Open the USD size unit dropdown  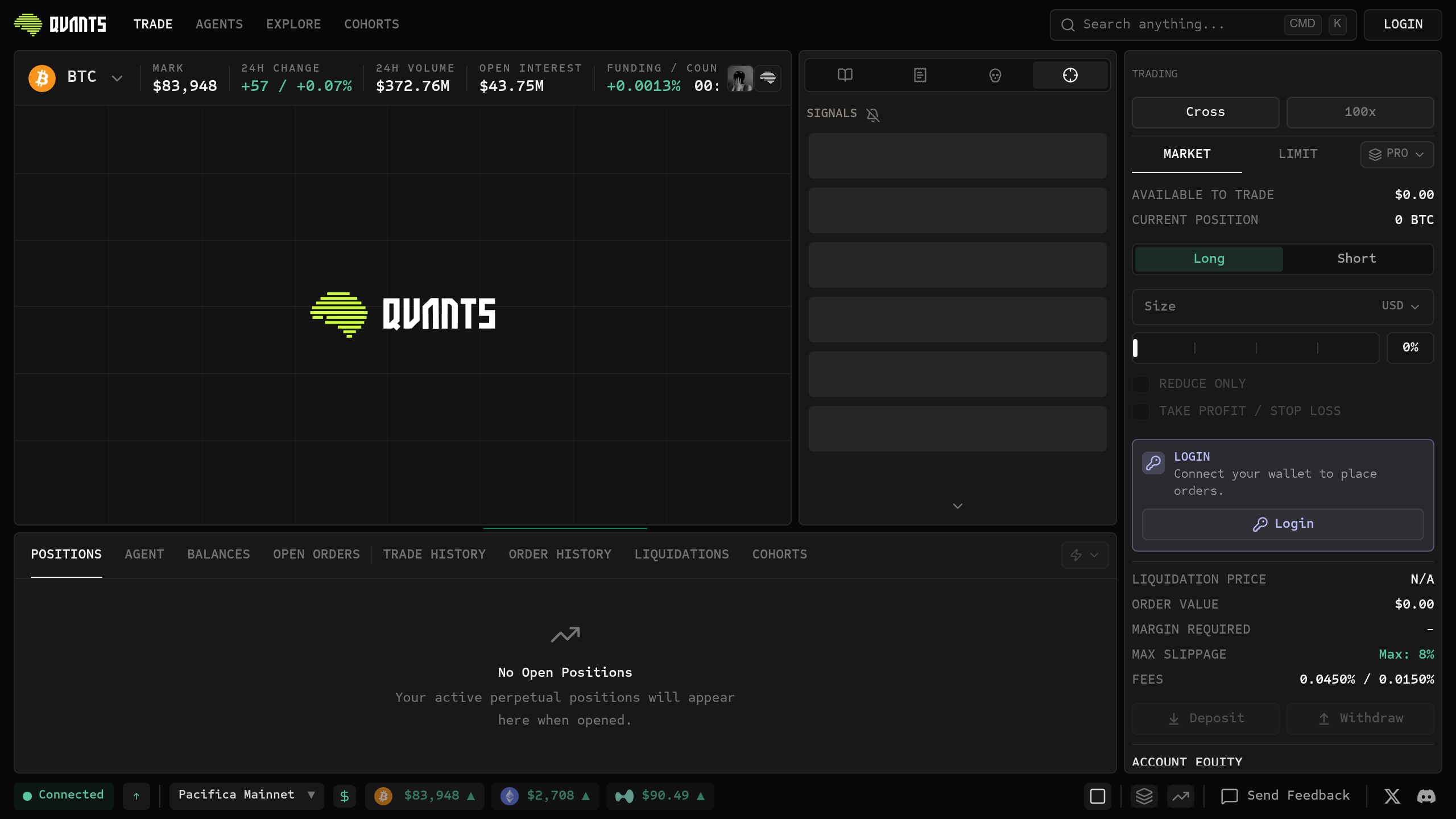click(x=1400, y=306)
